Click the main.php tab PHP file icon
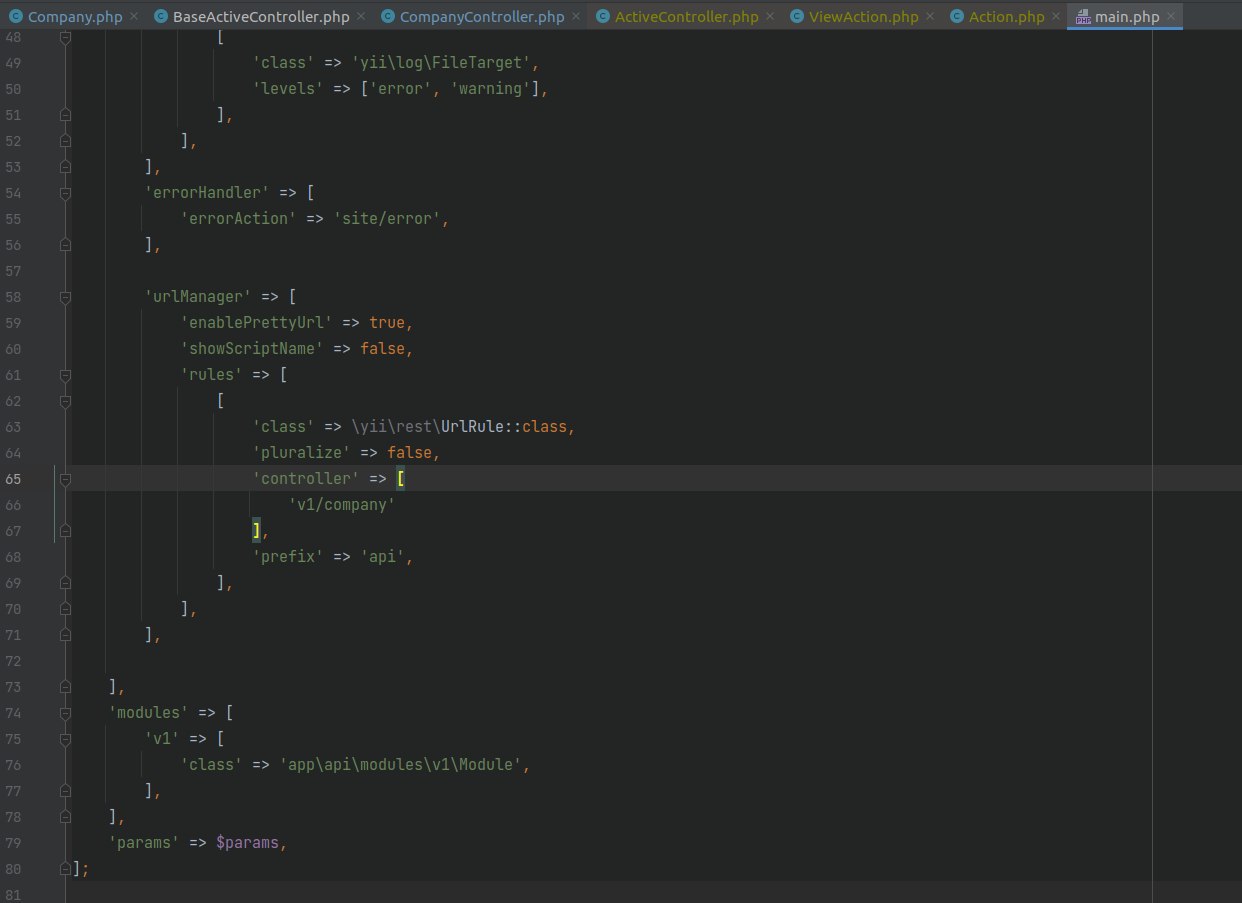The image size is (1242, 903). pyautogui.click(x=1083, y=17)
